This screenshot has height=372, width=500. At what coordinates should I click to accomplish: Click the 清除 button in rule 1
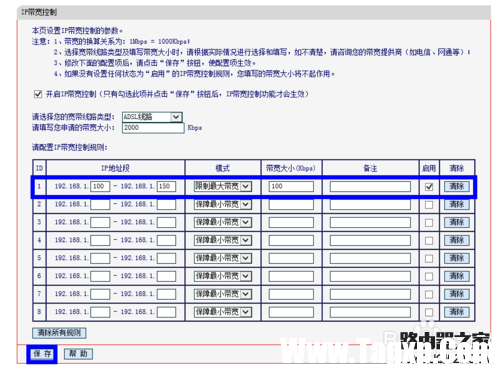coord(457,186)
